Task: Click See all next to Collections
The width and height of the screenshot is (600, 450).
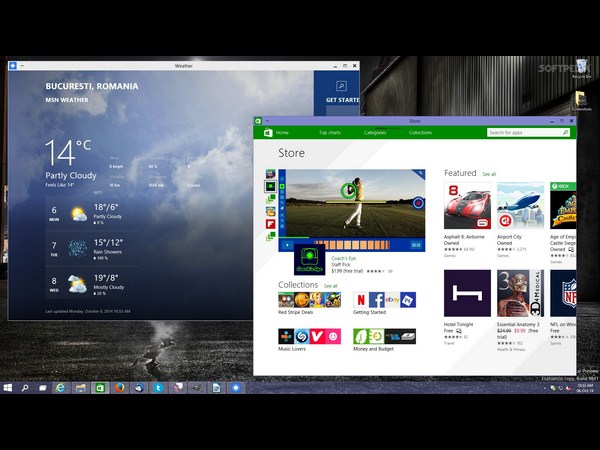Action: [x=330, y=286]
